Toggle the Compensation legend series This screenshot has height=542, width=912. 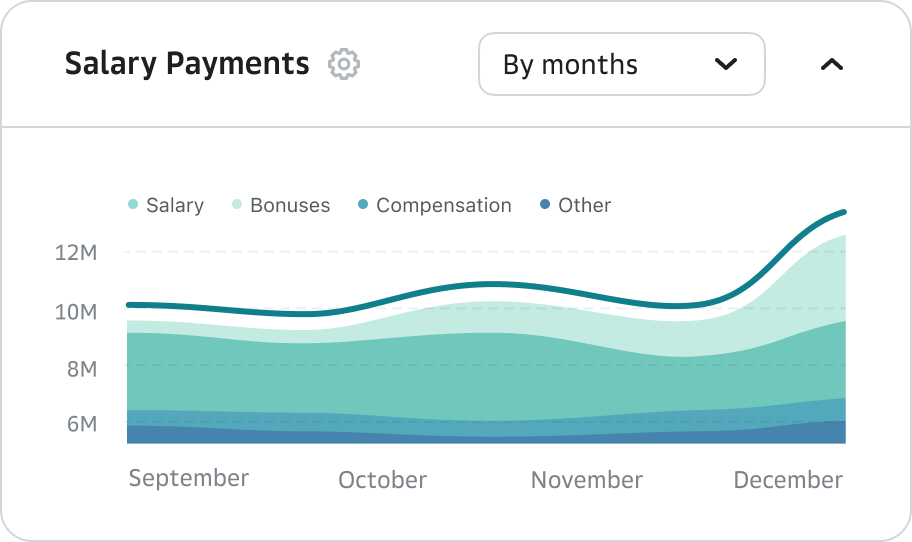point(443,205)
